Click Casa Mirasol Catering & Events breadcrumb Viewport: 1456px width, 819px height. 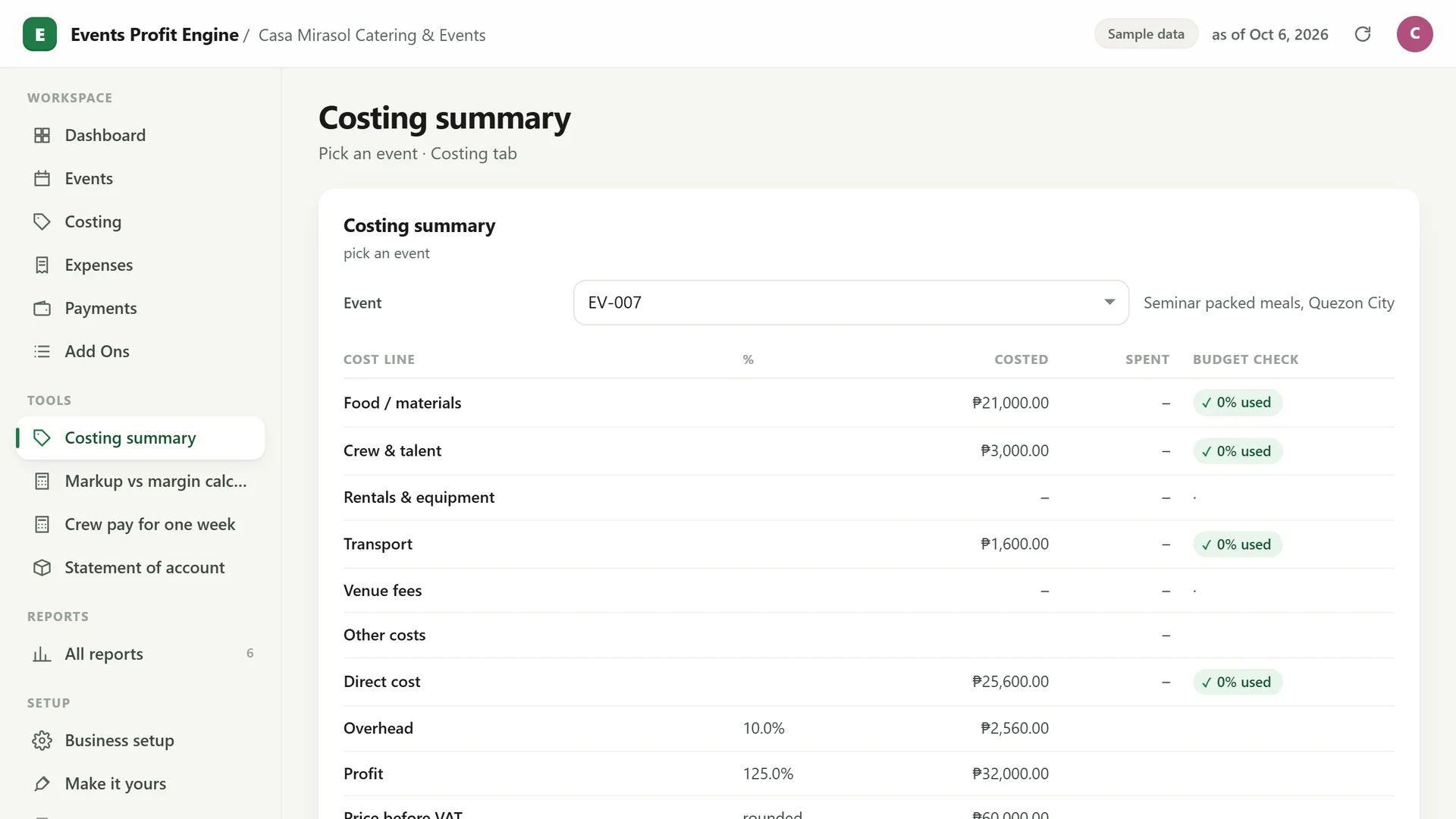coord(372,36)
